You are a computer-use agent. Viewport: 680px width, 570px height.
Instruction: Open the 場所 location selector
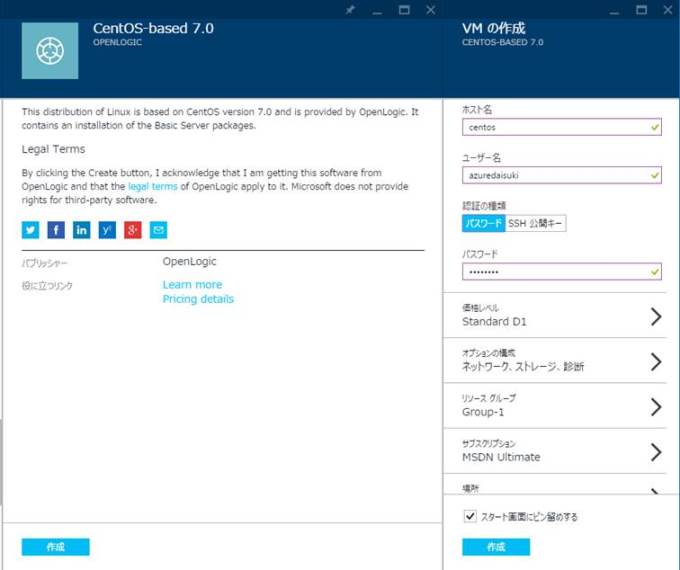555,485
